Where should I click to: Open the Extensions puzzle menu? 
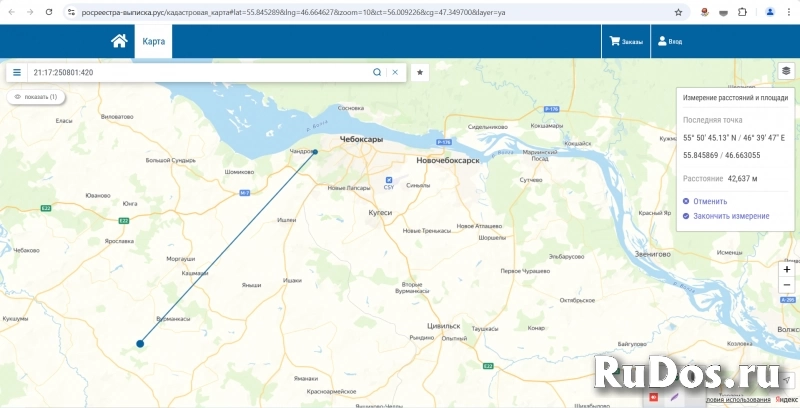[742, 12]
